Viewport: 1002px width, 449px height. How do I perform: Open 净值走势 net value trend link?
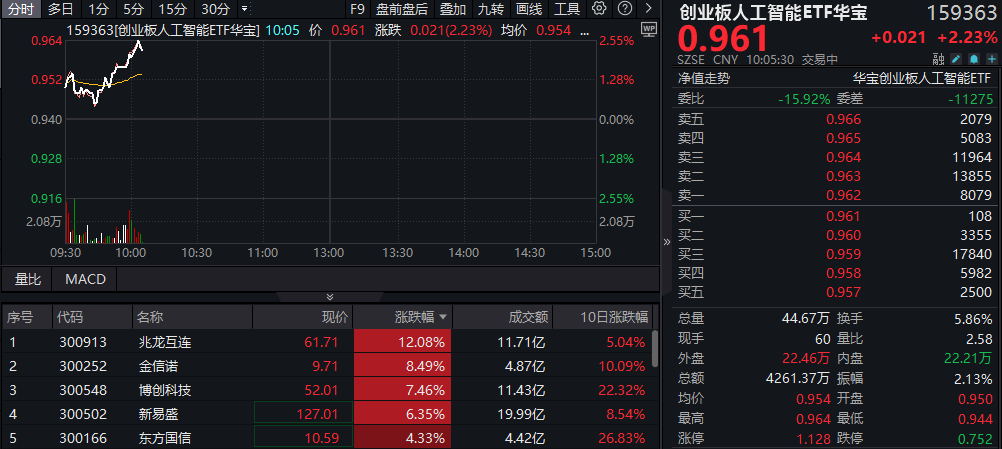[704, 79]
